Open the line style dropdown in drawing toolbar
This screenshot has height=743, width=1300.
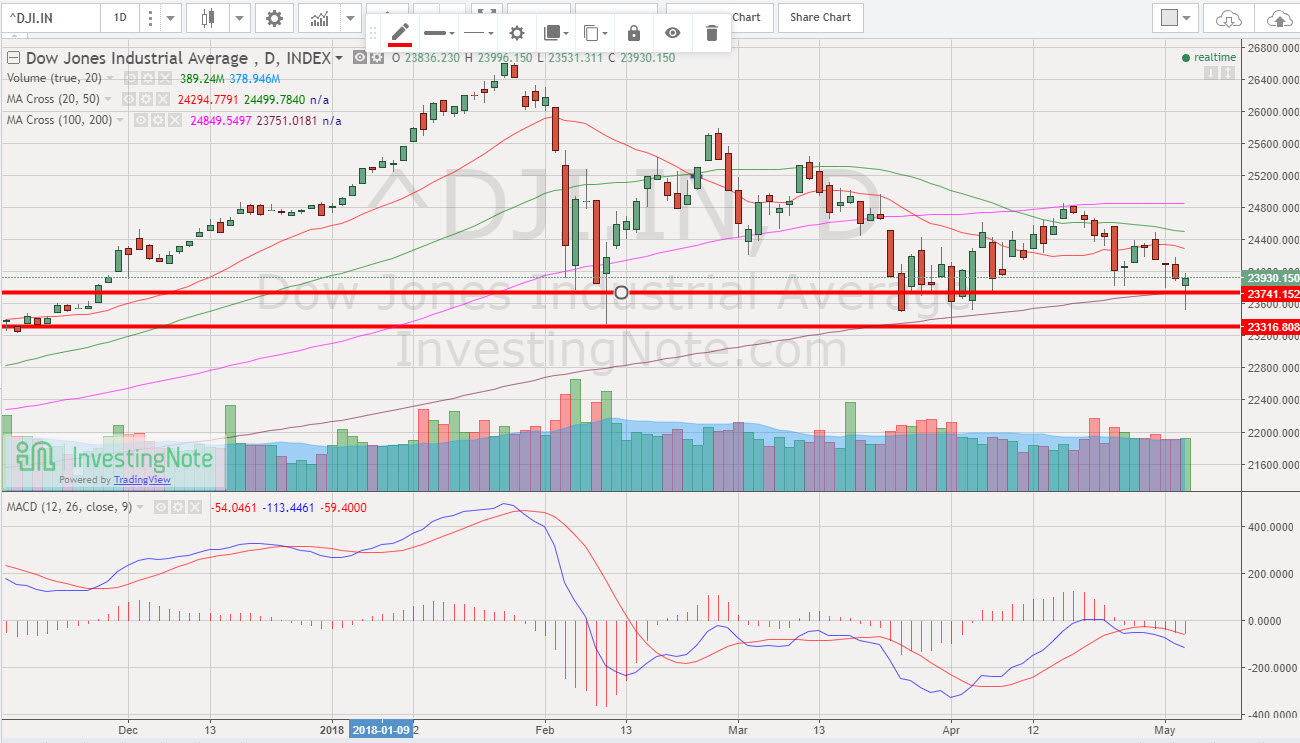click(x=477, y=33)
